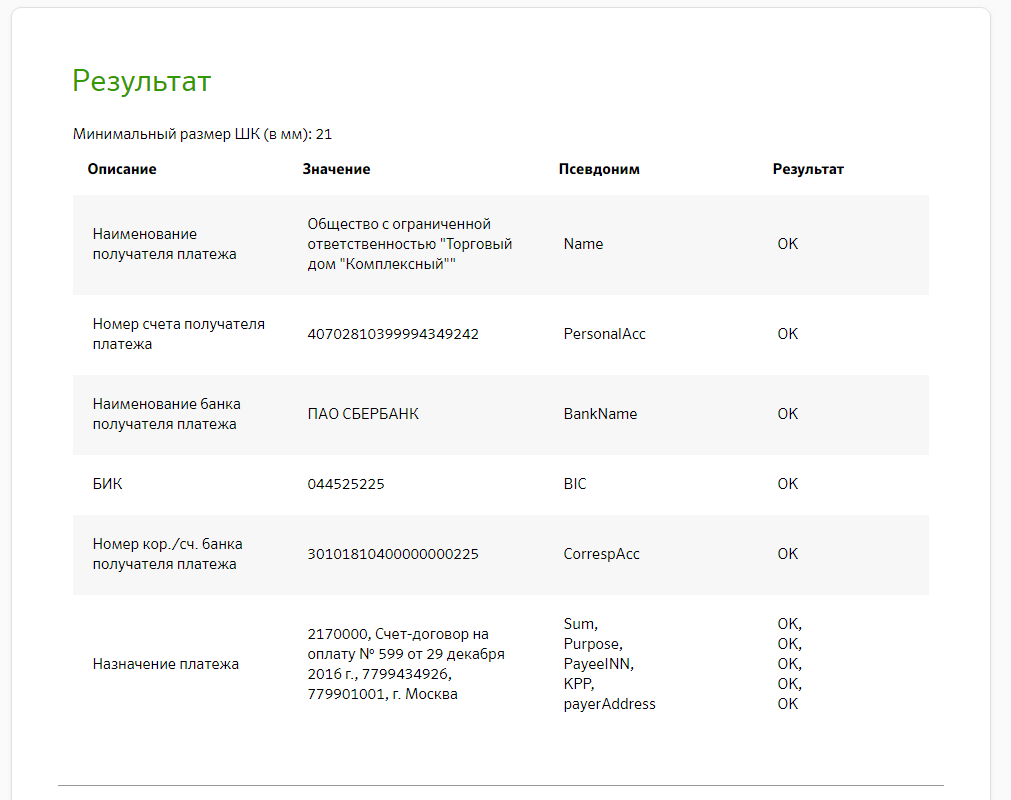
Task: Click OK result in the BankName row
Action: tap(787, 414)
